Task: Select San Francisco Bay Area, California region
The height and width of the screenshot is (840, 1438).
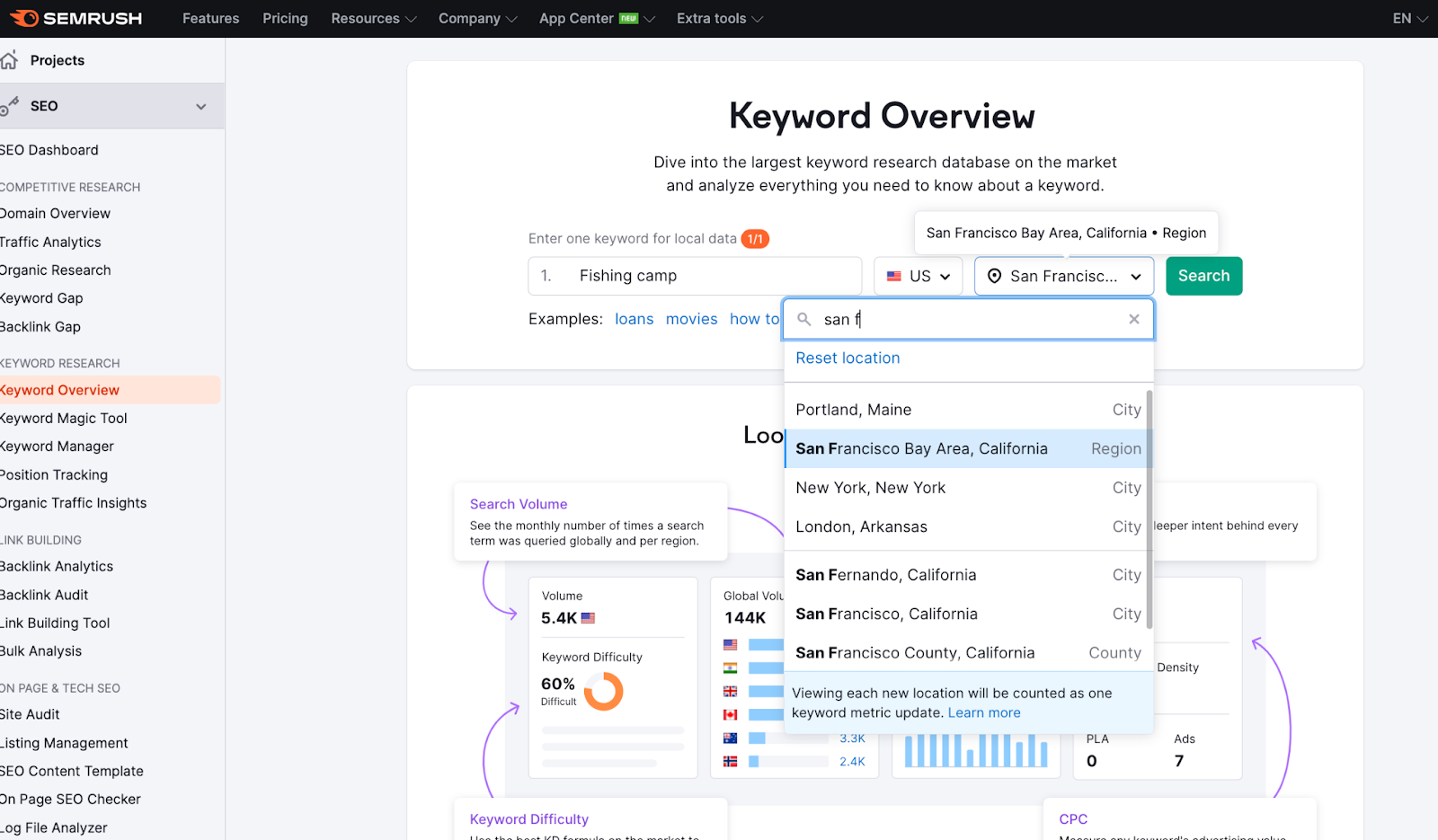Action: tap(968, 448)
